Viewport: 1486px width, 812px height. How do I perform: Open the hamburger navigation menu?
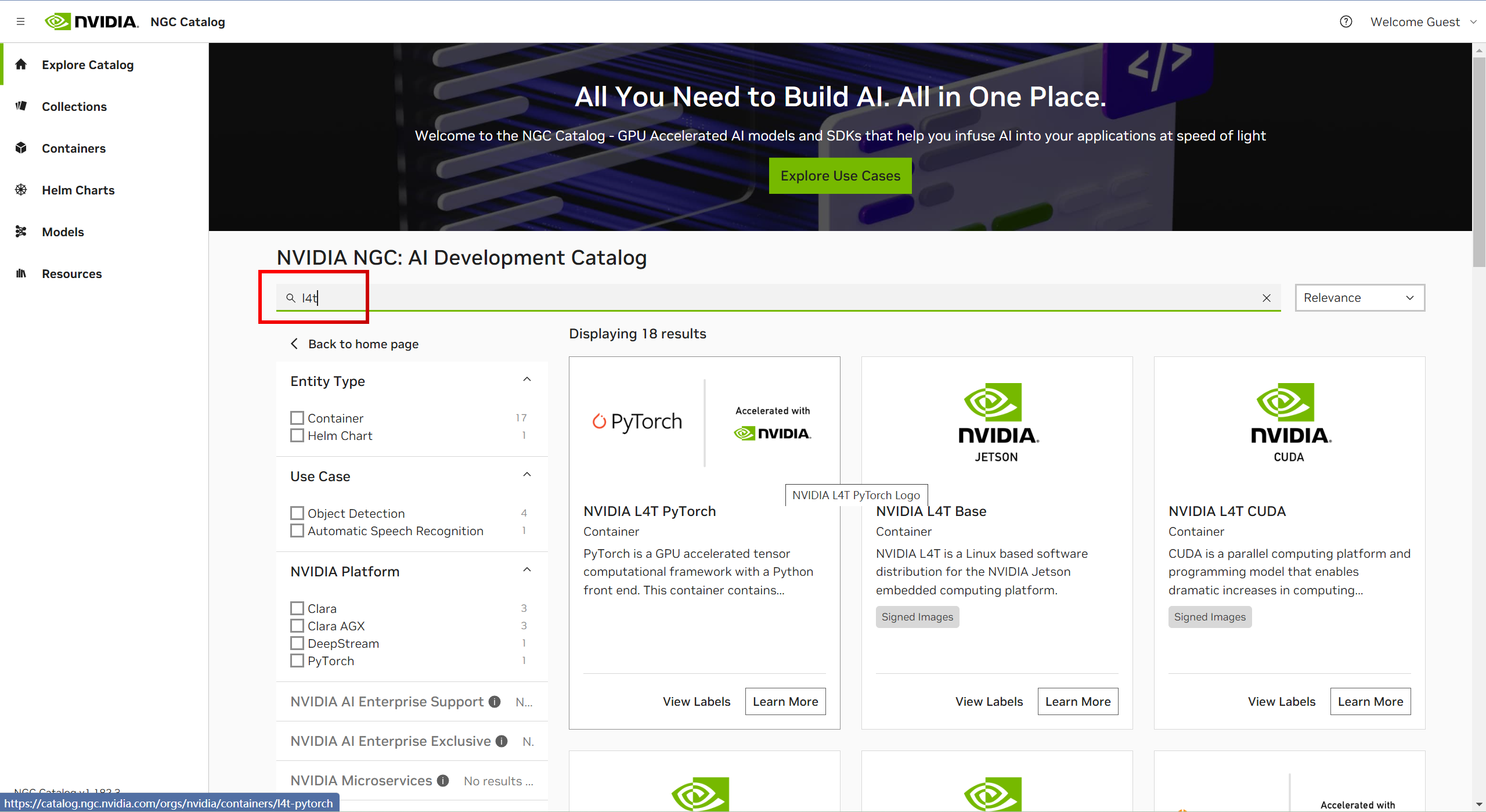tap(21, 21)
